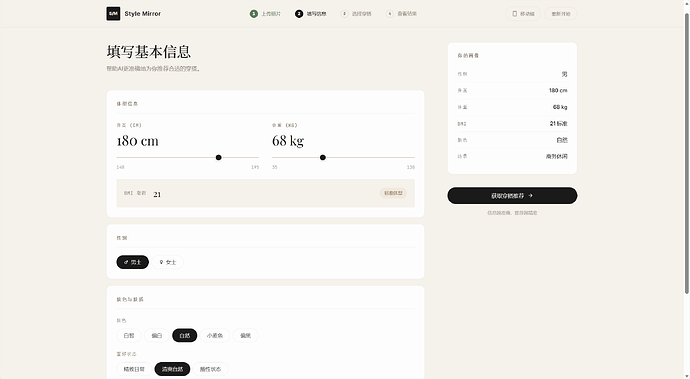Open step 2 填写信息 label
690x379 pixels.
[316, 14]
